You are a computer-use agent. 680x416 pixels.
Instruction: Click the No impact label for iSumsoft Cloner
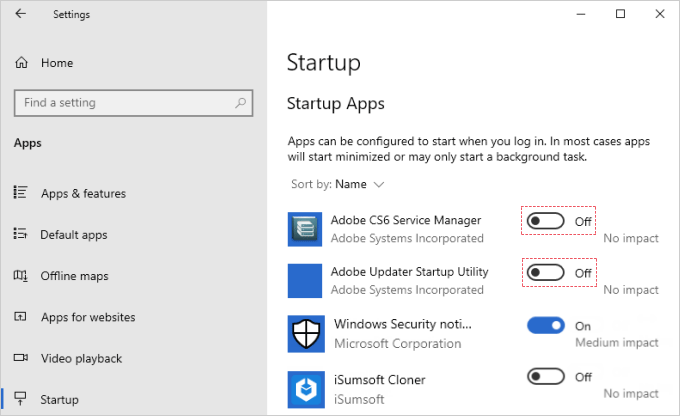tap(631, 393)
